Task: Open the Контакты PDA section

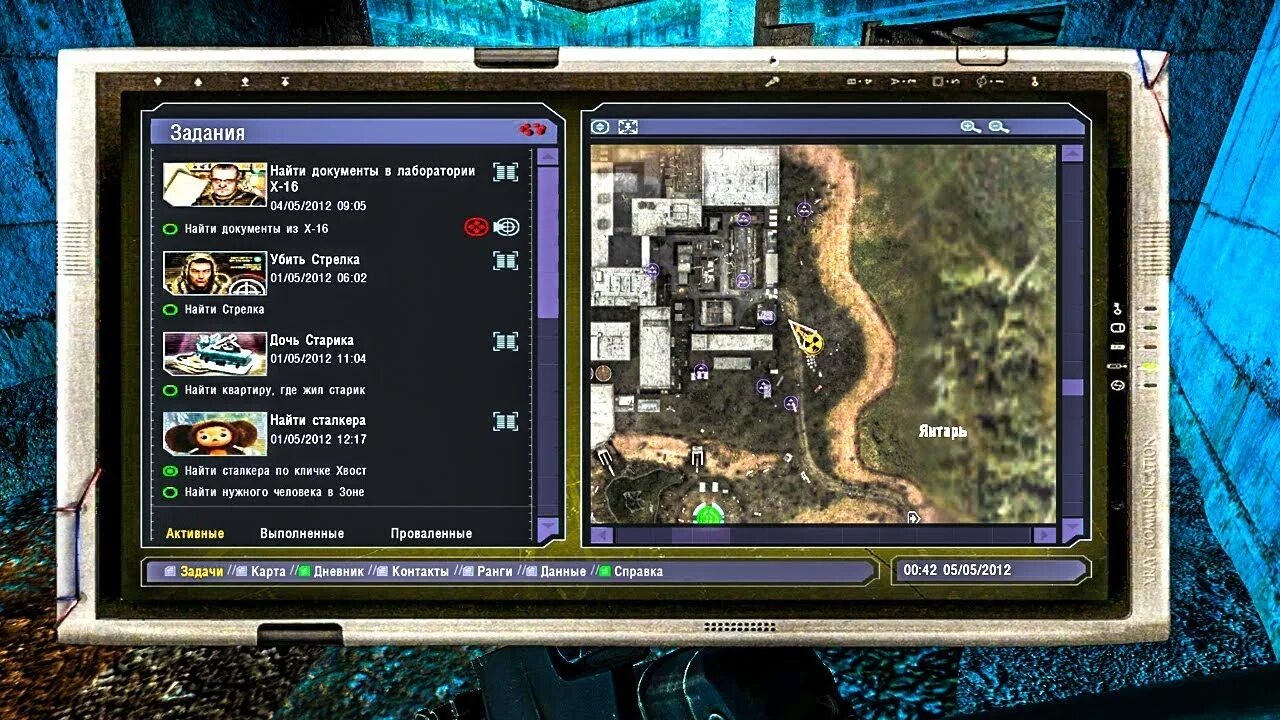Action: click(x=420, y=572)
